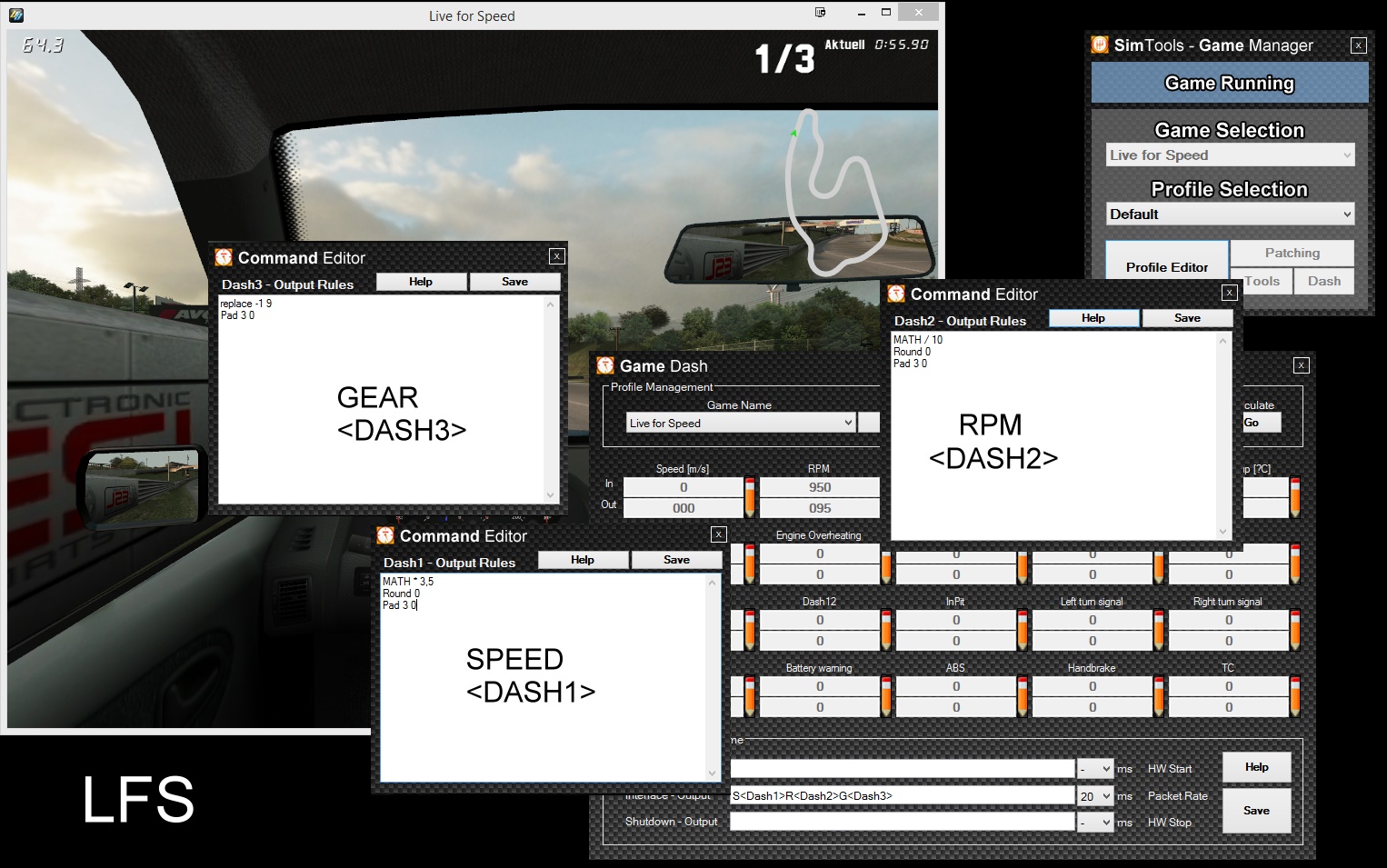Click the Speed Out value 000
This screenshot has width=1387, height=868.
[684, 508]
